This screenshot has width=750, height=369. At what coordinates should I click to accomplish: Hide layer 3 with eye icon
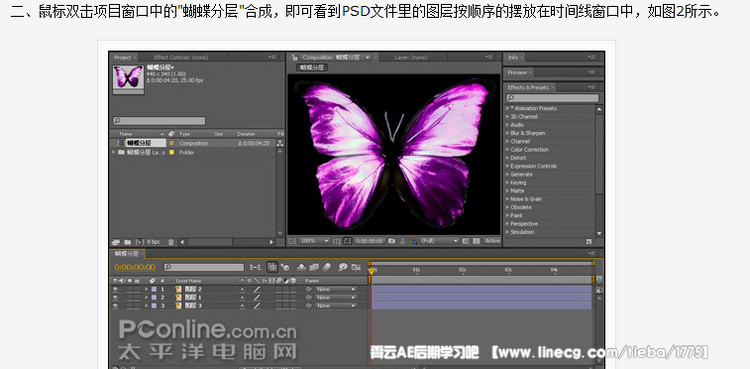click(116, 305)
